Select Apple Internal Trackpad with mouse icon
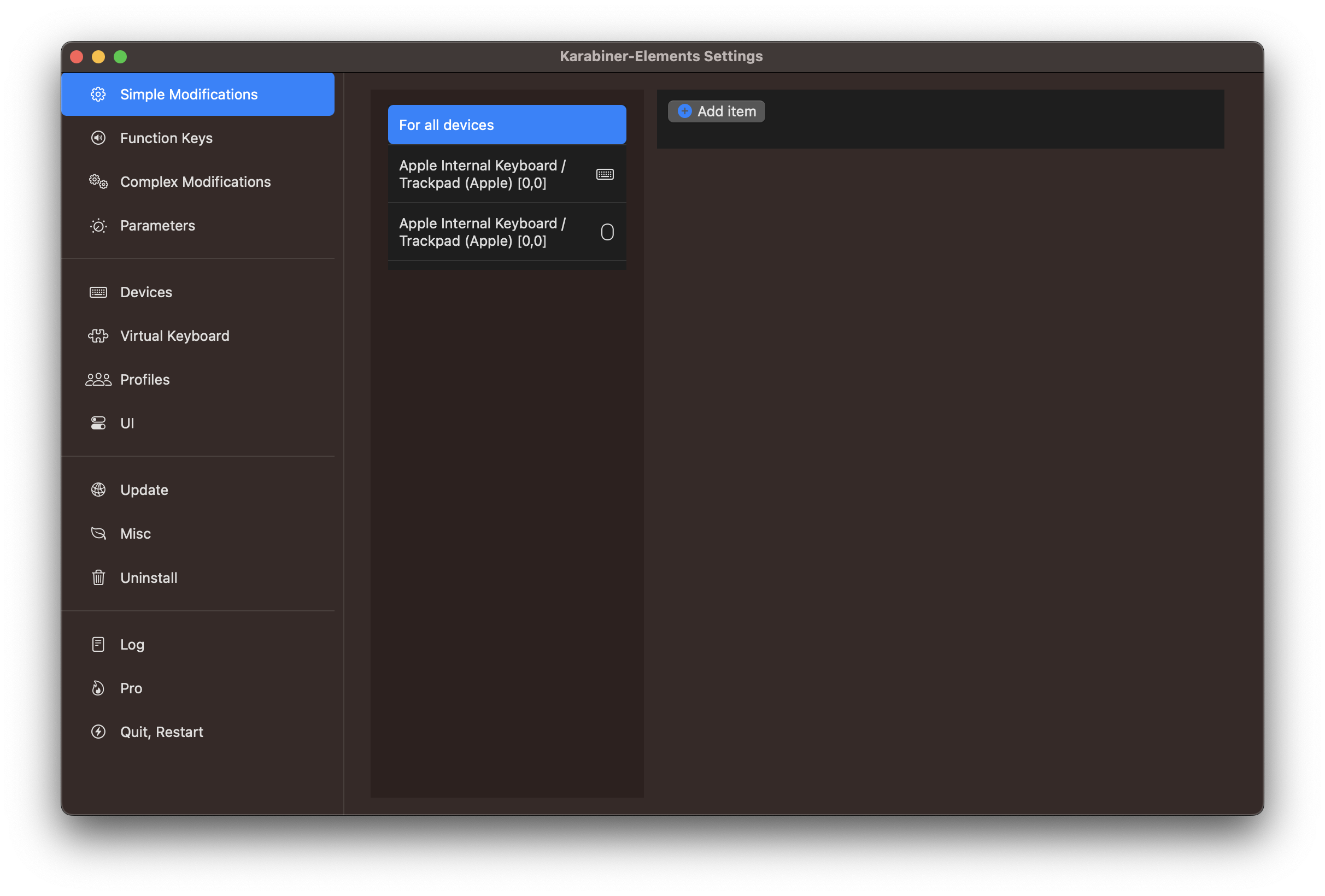 [506, 232]
